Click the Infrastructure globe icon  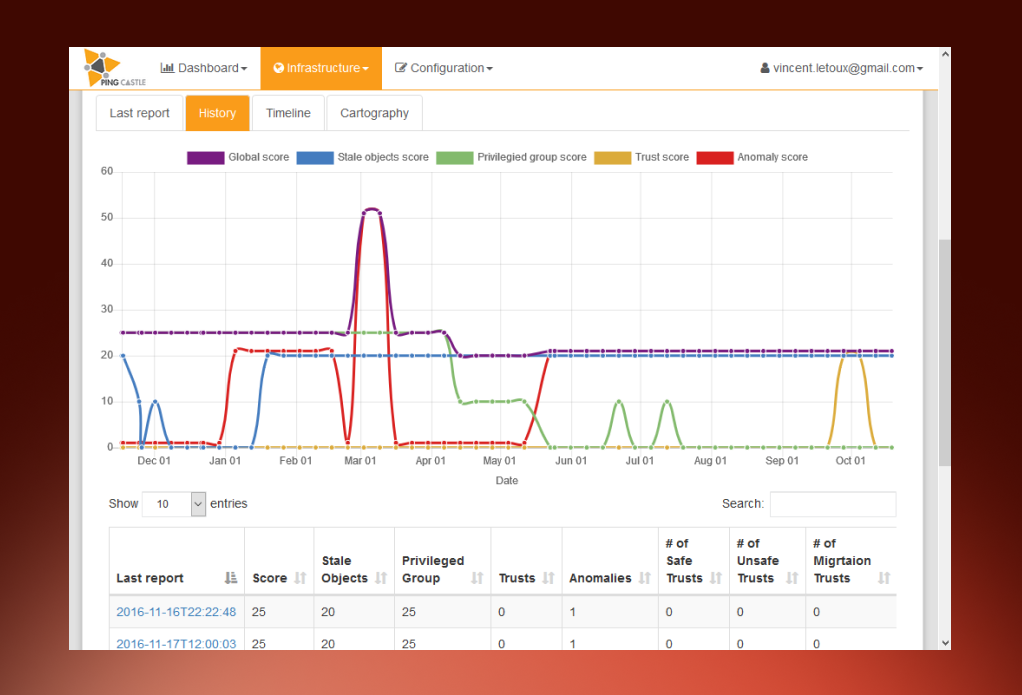point(278,68)
